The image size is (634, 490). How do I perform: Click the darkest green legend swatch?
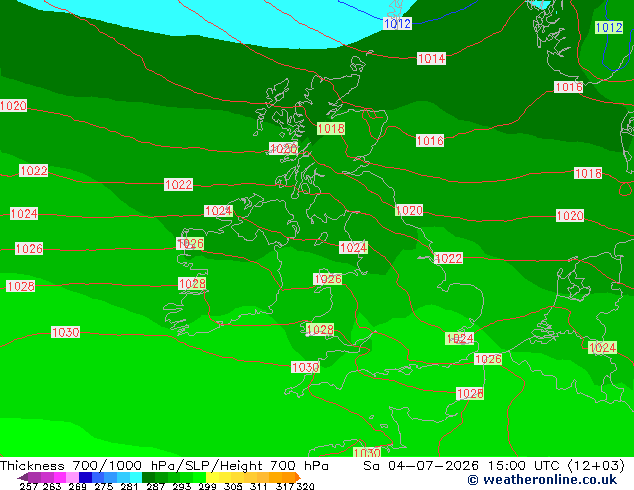149,477
